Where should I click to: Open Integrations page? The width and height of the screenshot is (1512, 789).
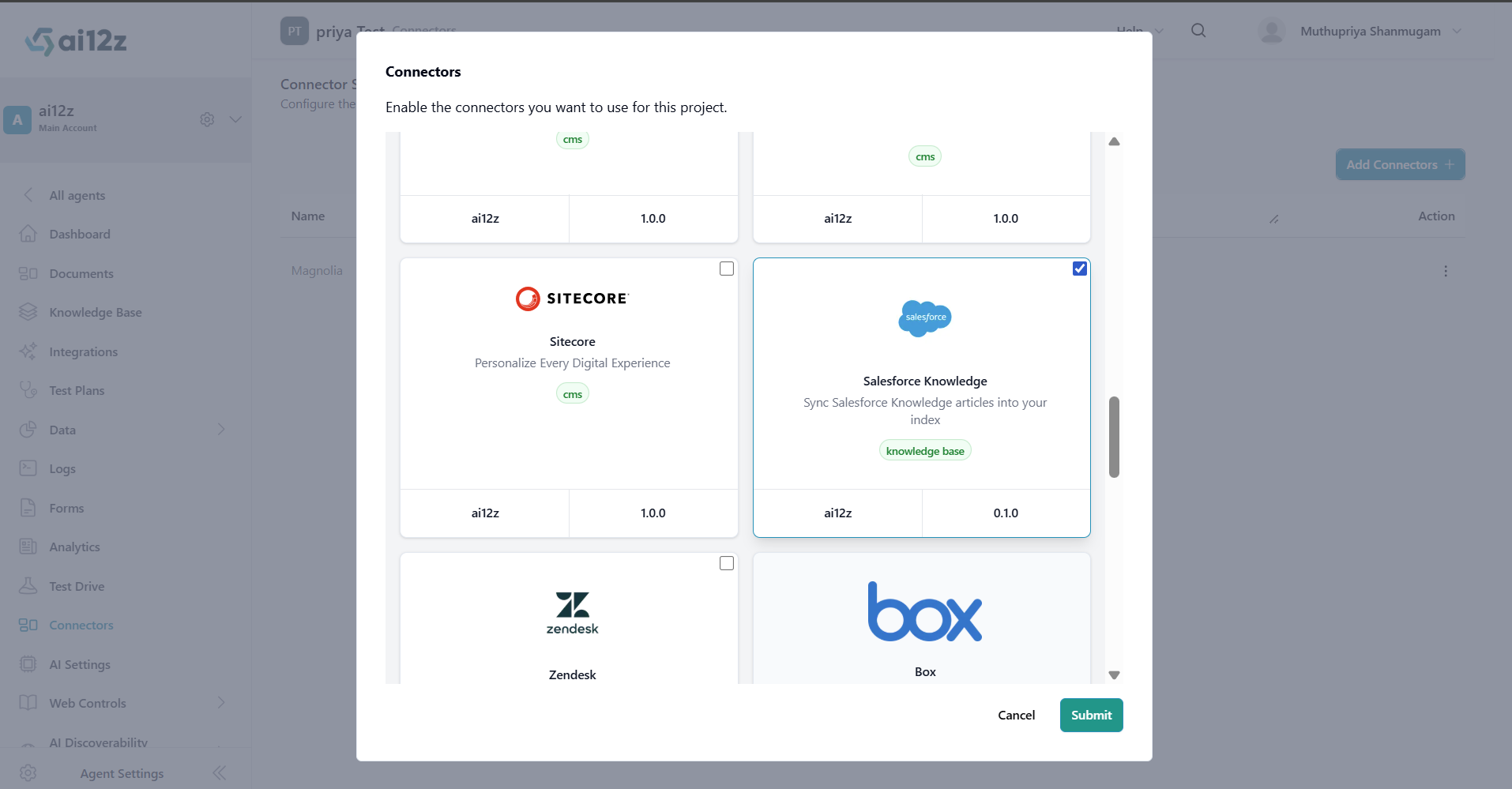[84, 351]
